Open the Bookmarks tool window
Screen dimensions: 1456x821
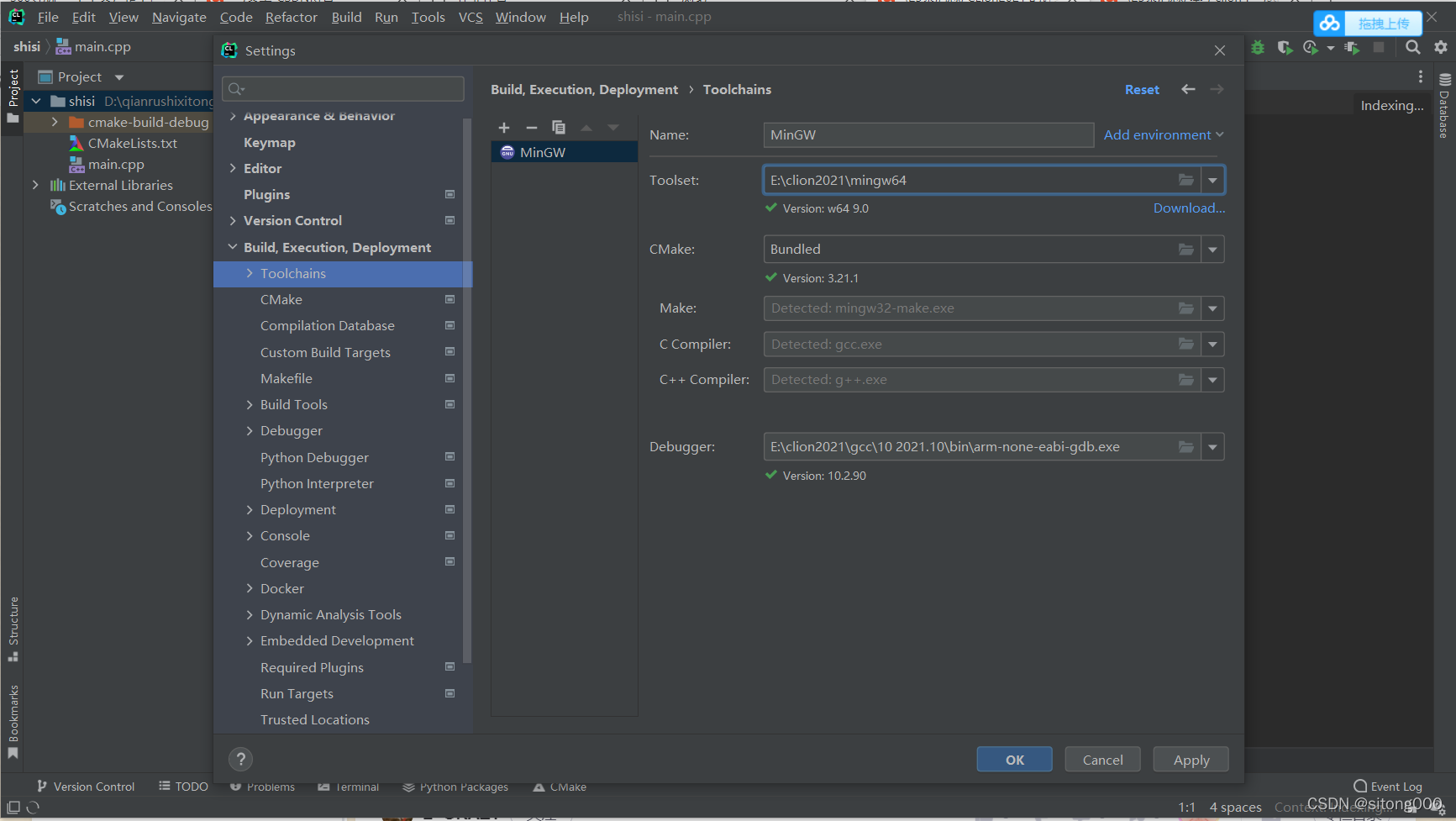pyautogui.click(x=13, y=722)
